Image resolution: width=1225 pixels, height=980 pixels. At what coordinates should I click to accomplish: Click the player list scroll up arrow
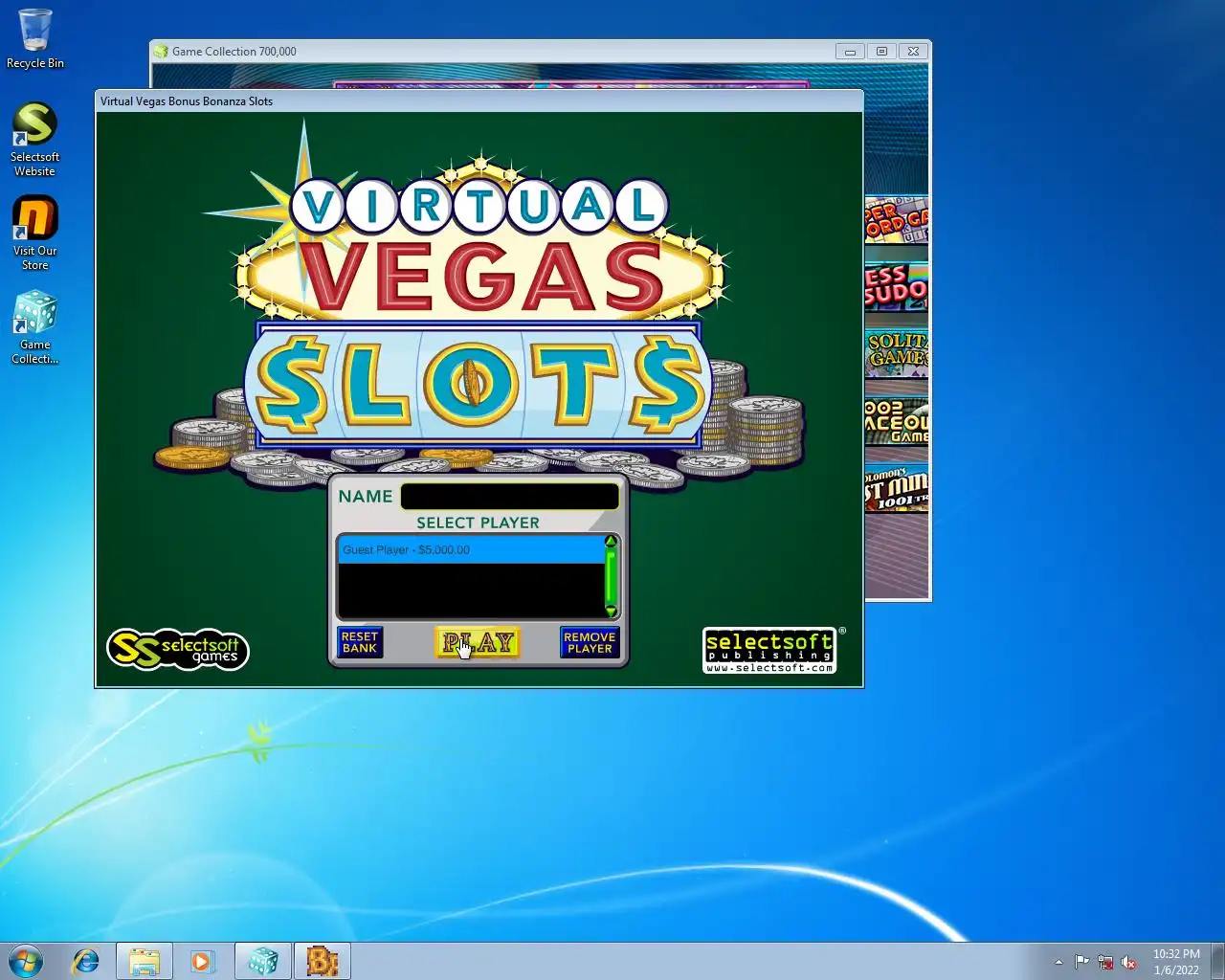611,543
